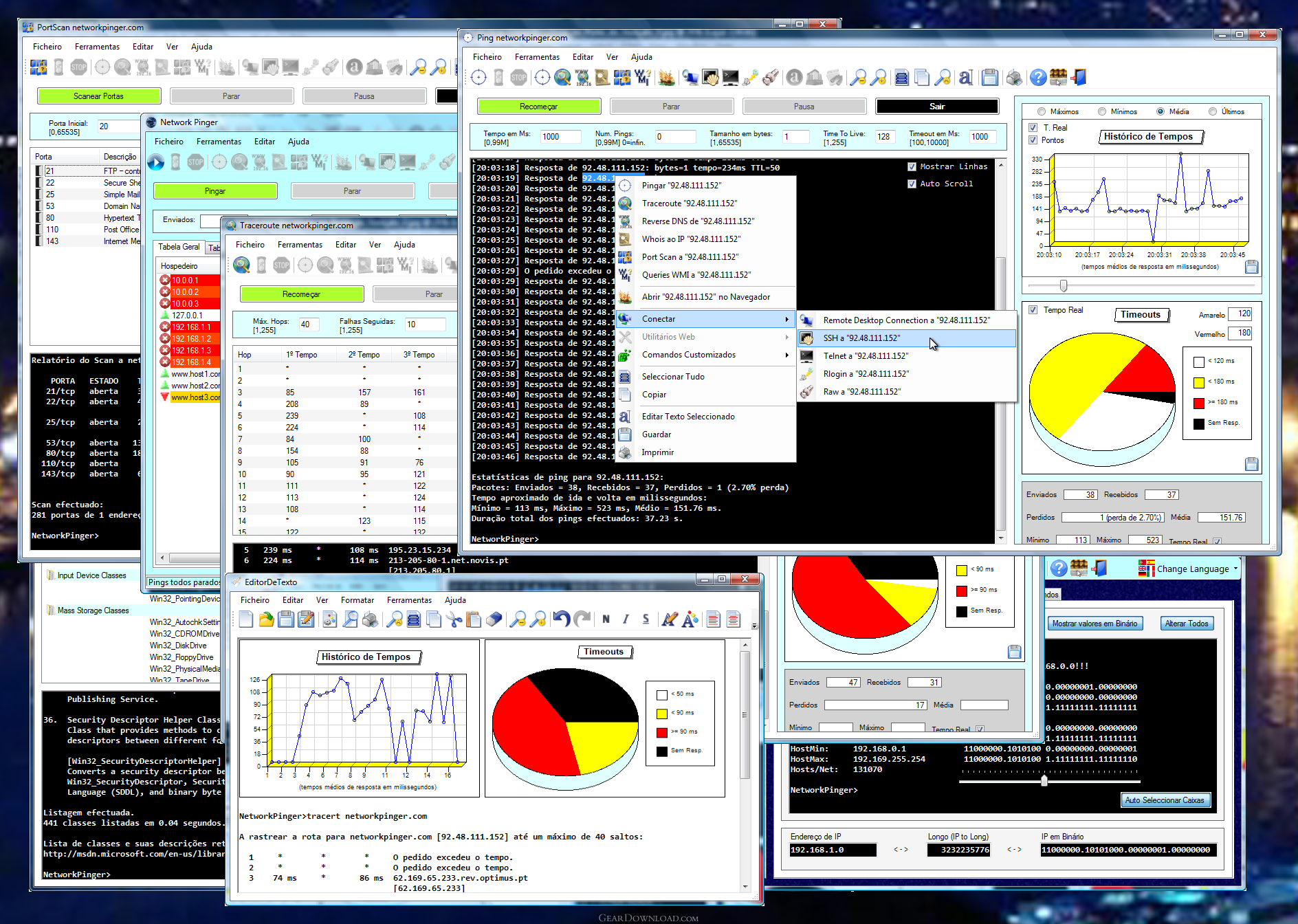Select the Máximos radio button
This screenshot has width=1298, height=924.
tap(1042, 111)
